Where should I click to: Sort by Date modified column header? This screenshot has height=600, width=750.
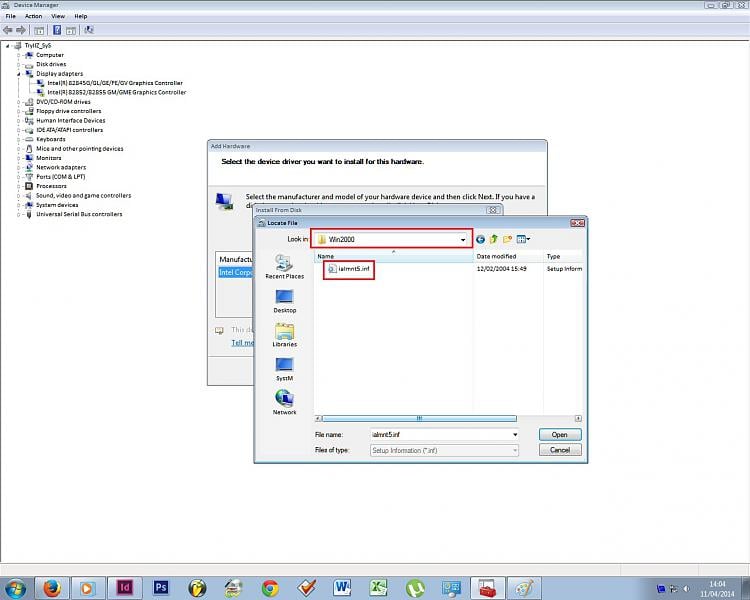(507, 256)
